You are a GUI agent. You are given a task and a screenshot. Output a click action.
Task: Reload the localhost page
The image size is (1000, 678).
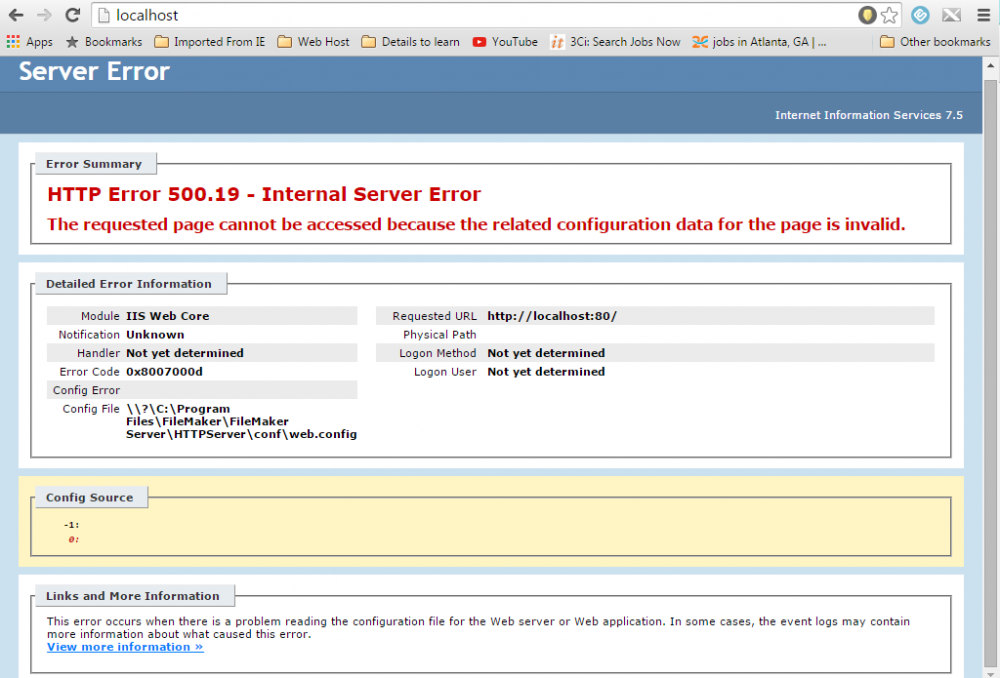click(x=72, y=15)
